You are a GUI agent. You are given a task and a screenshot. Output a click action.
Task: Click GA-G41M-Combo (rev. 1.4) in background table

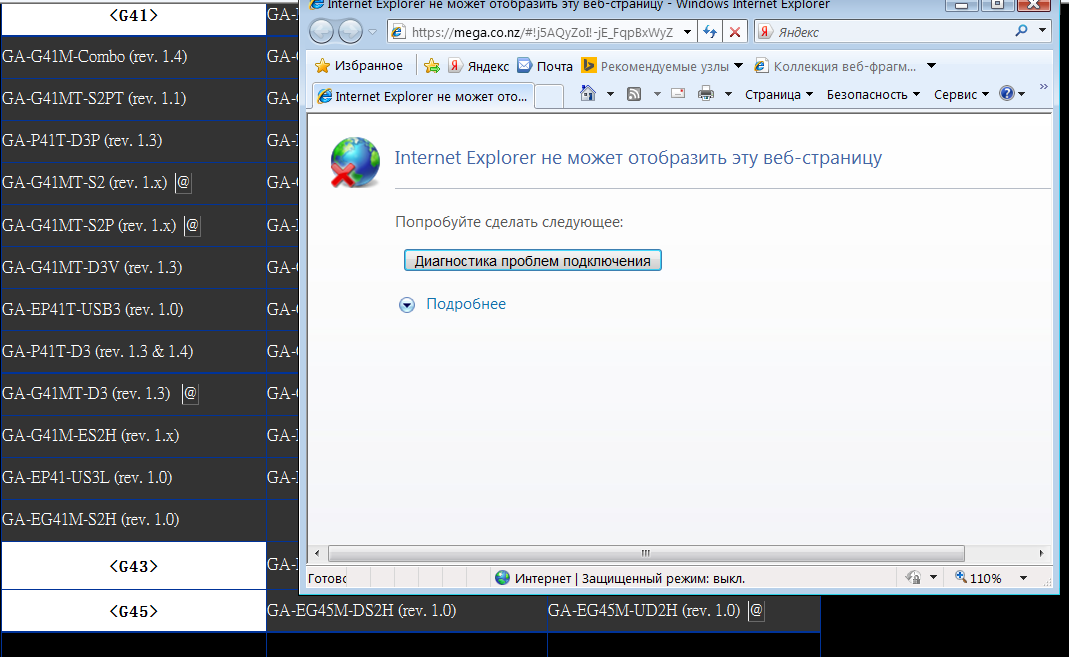pos(95,57)
